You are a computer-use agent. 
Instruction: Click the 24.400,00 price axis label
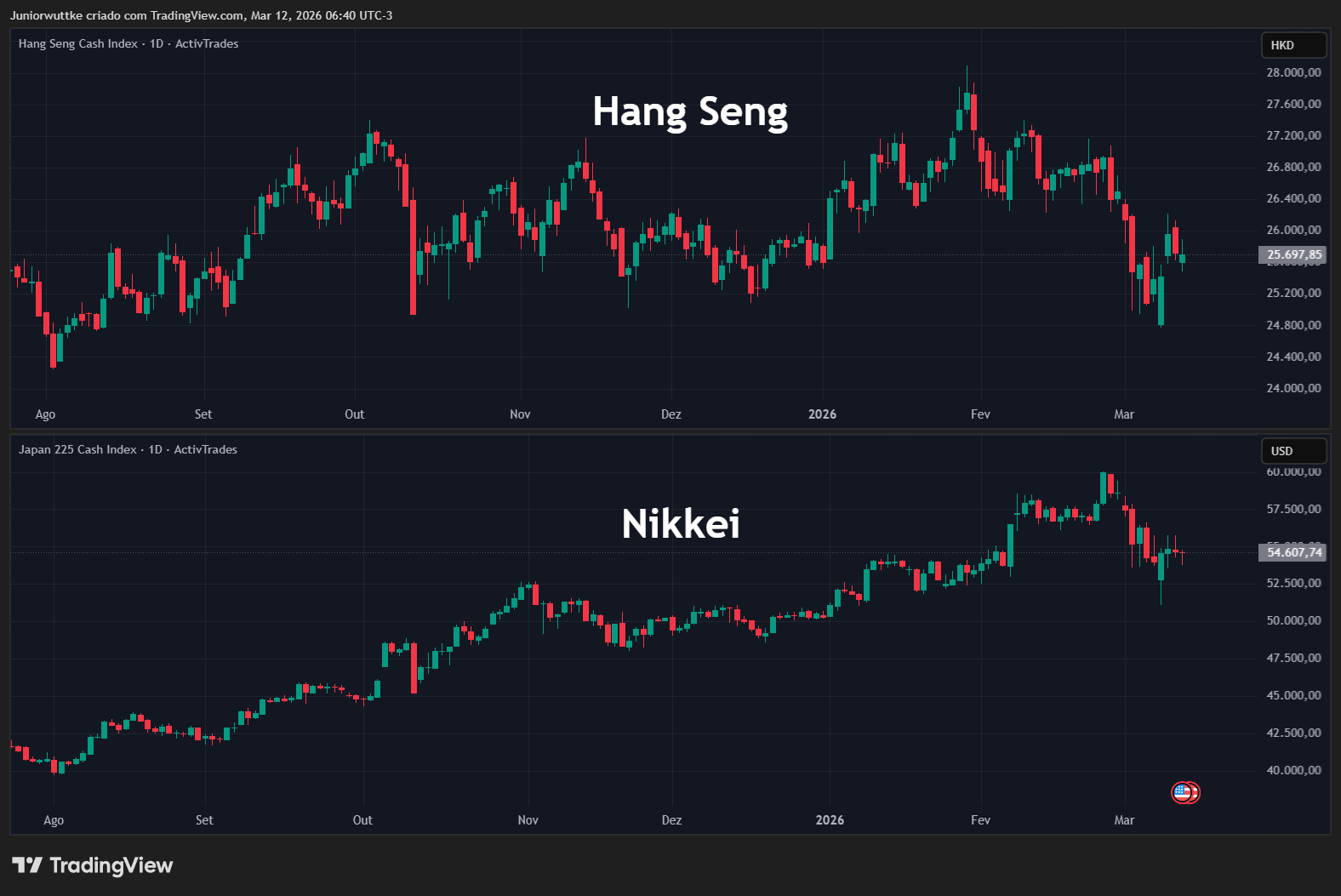click(x=1293, y=357)
